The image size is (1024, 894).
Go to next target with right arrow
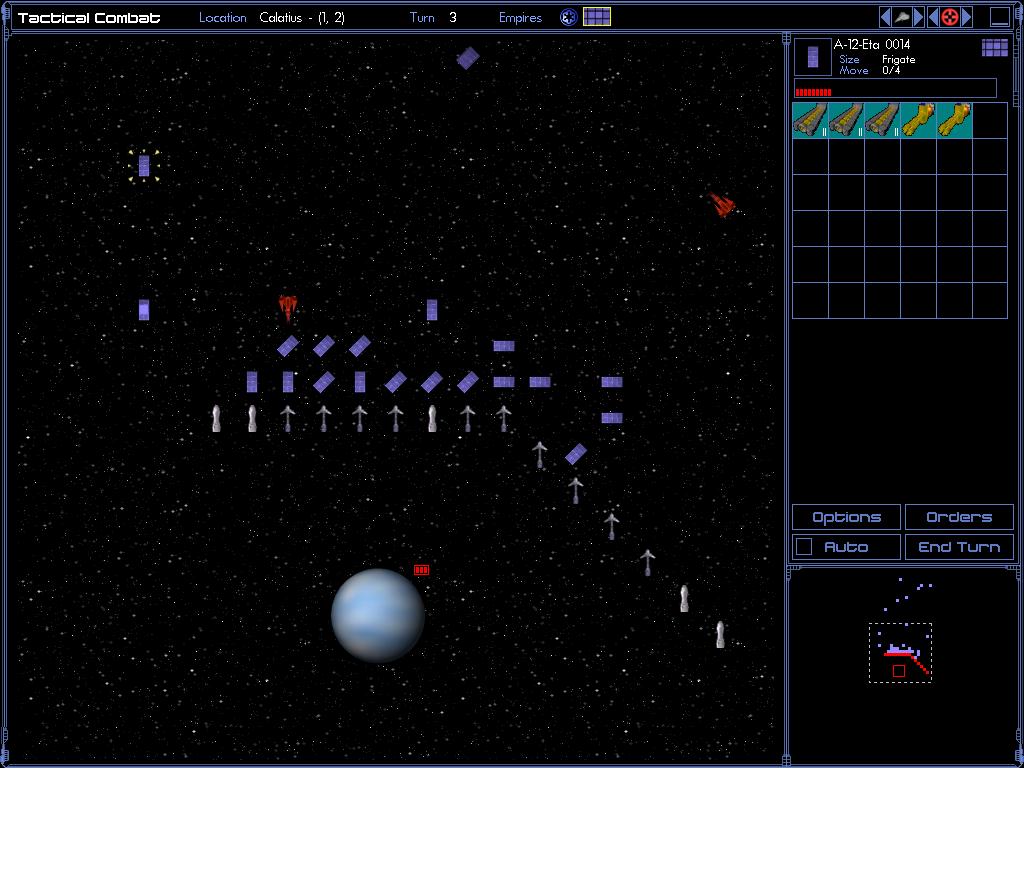[967, 17]
